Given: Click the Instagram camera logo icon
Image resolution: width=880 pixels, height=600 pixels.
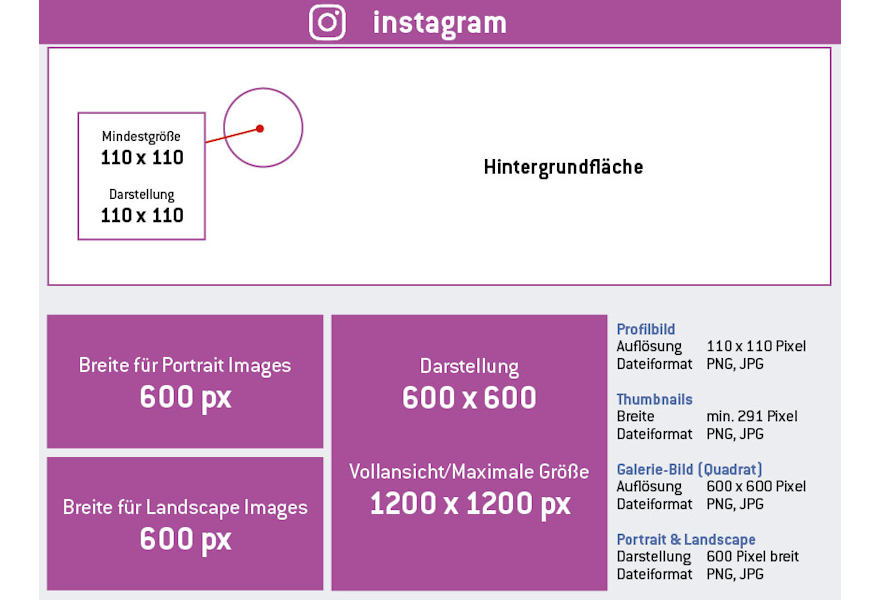Looking at the screenshot, I should point(327,22).
